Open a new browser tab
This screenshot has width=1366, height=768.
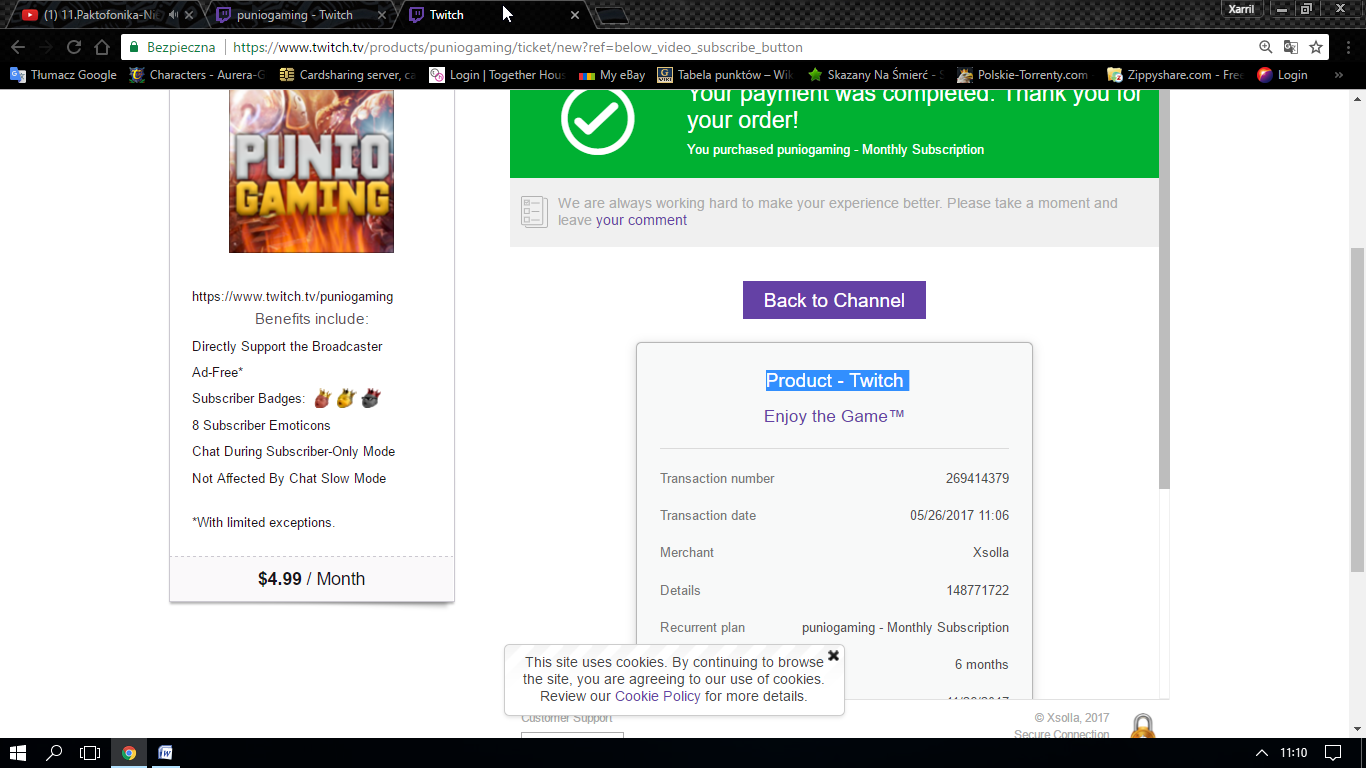click(611, 15)
